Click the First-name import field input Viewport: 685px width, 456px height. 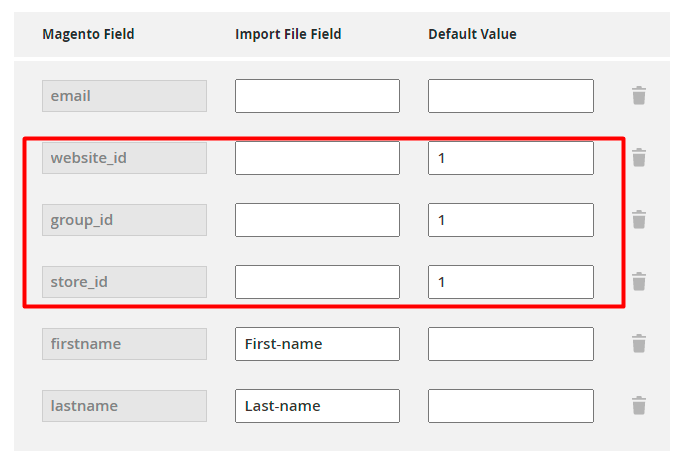317,344
